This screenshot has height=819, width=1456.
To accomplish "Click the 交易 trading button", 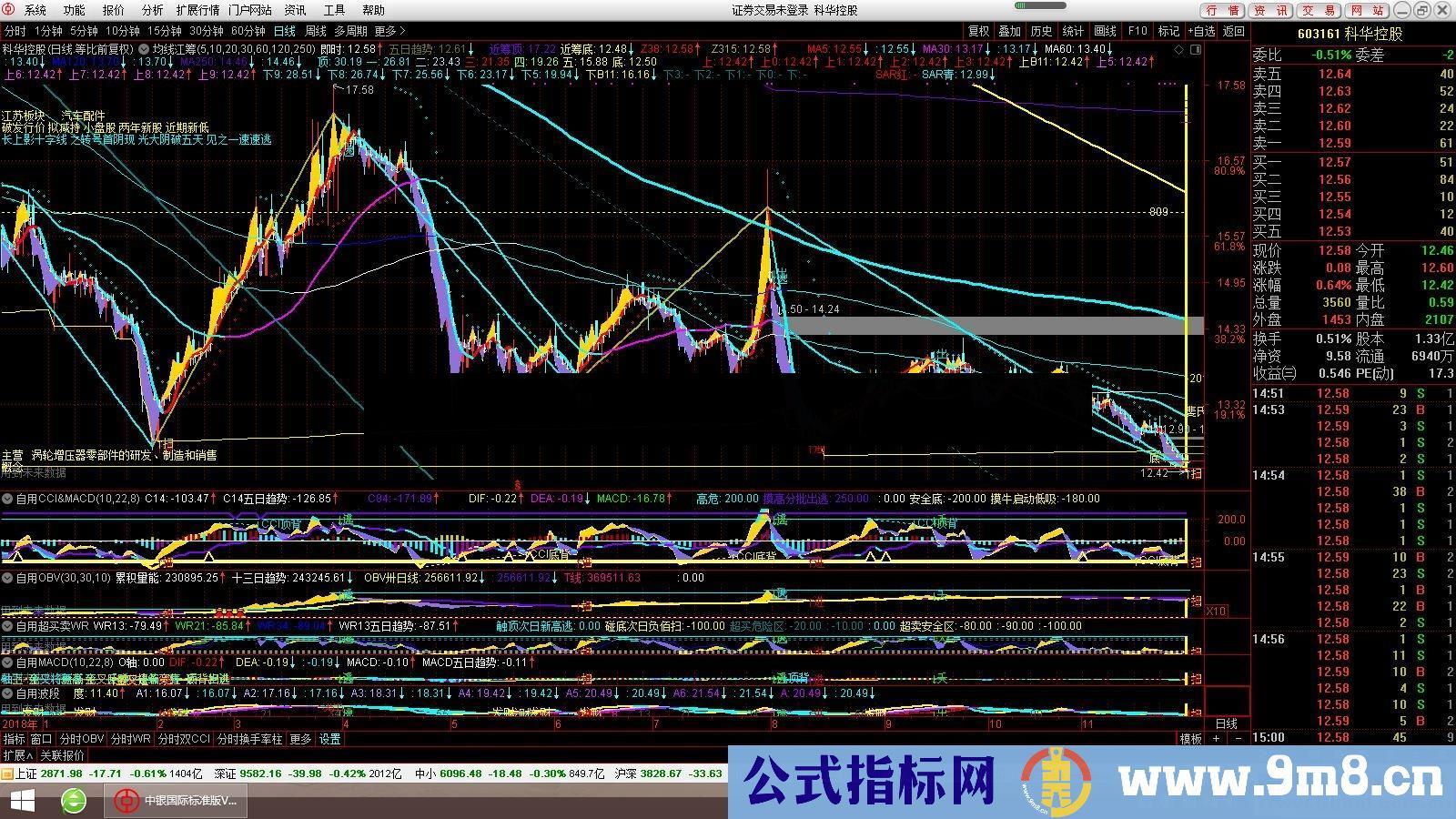I will [x=1319, y=10].
